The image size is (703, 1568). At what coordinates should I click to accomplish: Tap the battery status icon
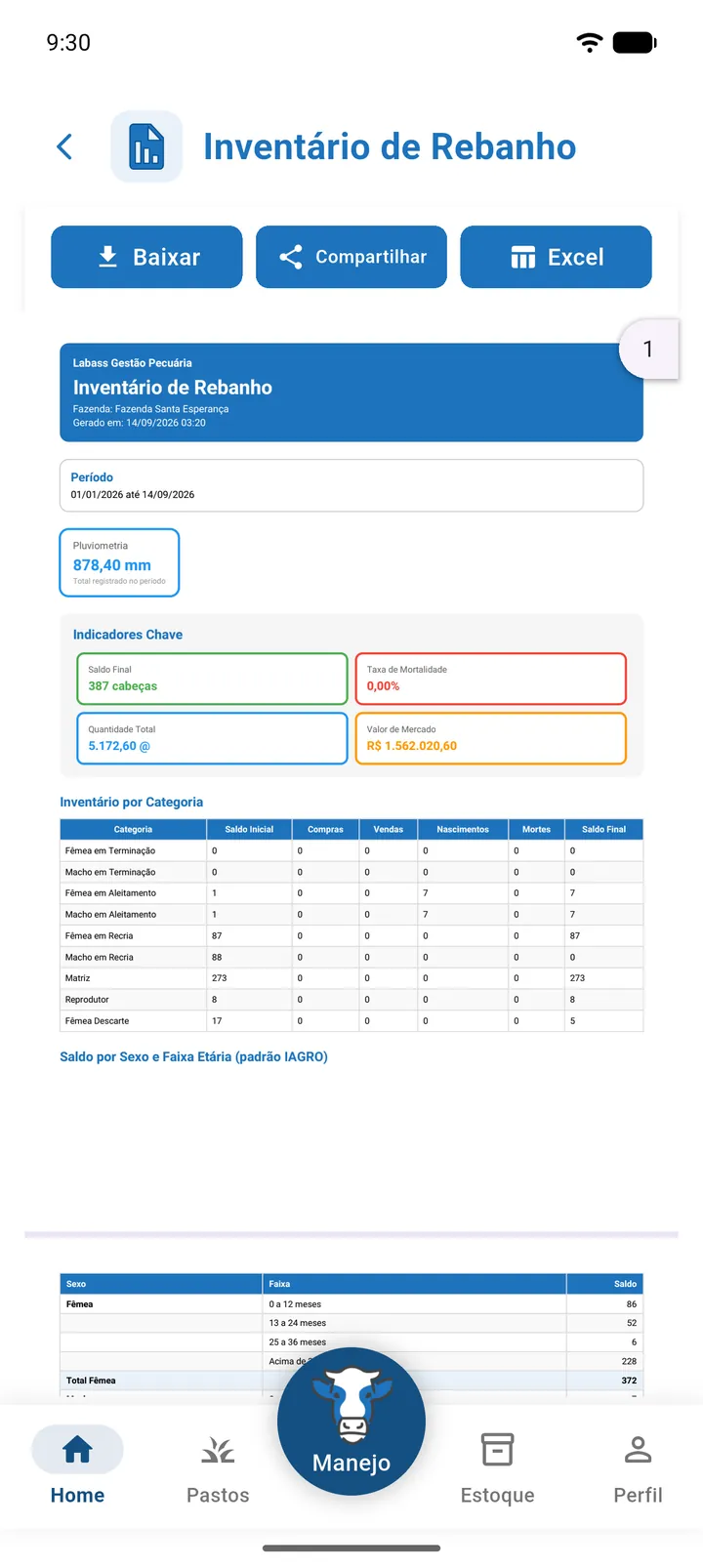point(635,42)
